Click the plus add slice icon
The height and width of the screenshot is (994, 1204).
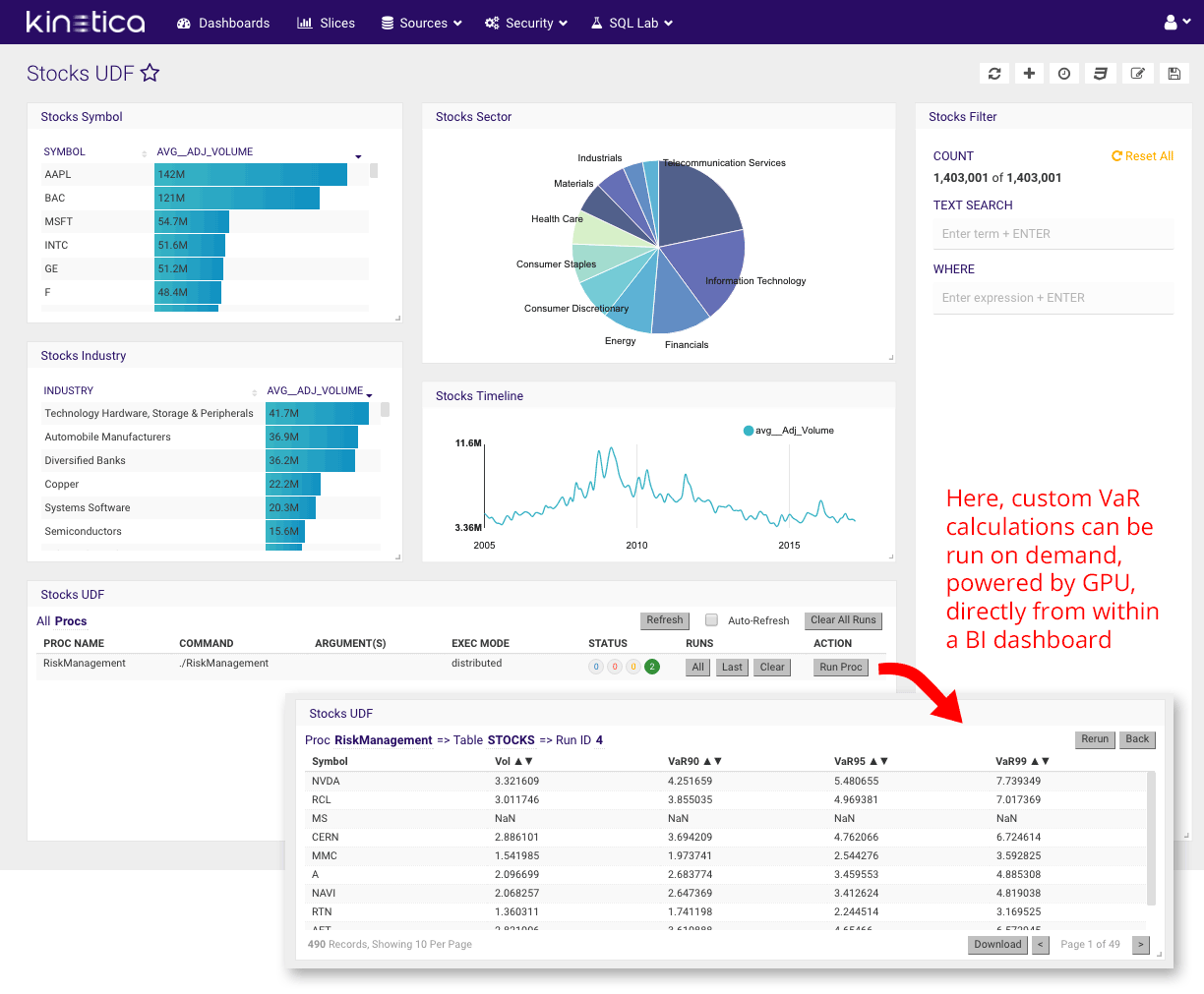pyautogui.click(x=1029, y=73)
